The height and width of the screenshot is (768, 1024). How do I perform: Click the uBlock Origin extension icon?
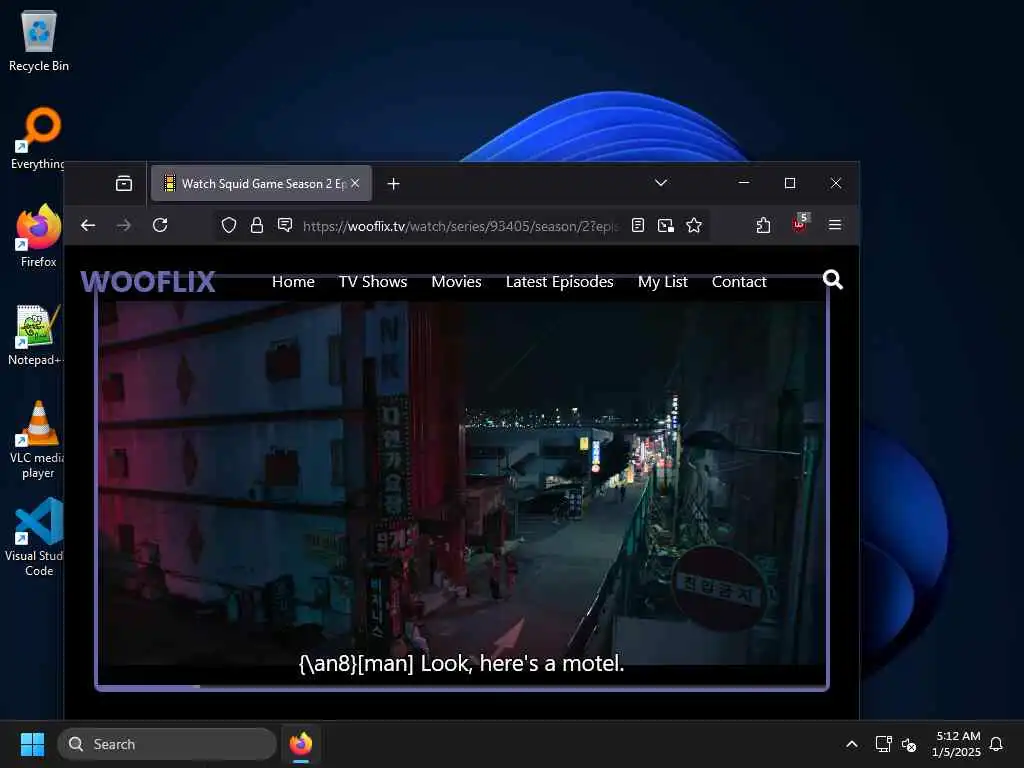[800, 224]
